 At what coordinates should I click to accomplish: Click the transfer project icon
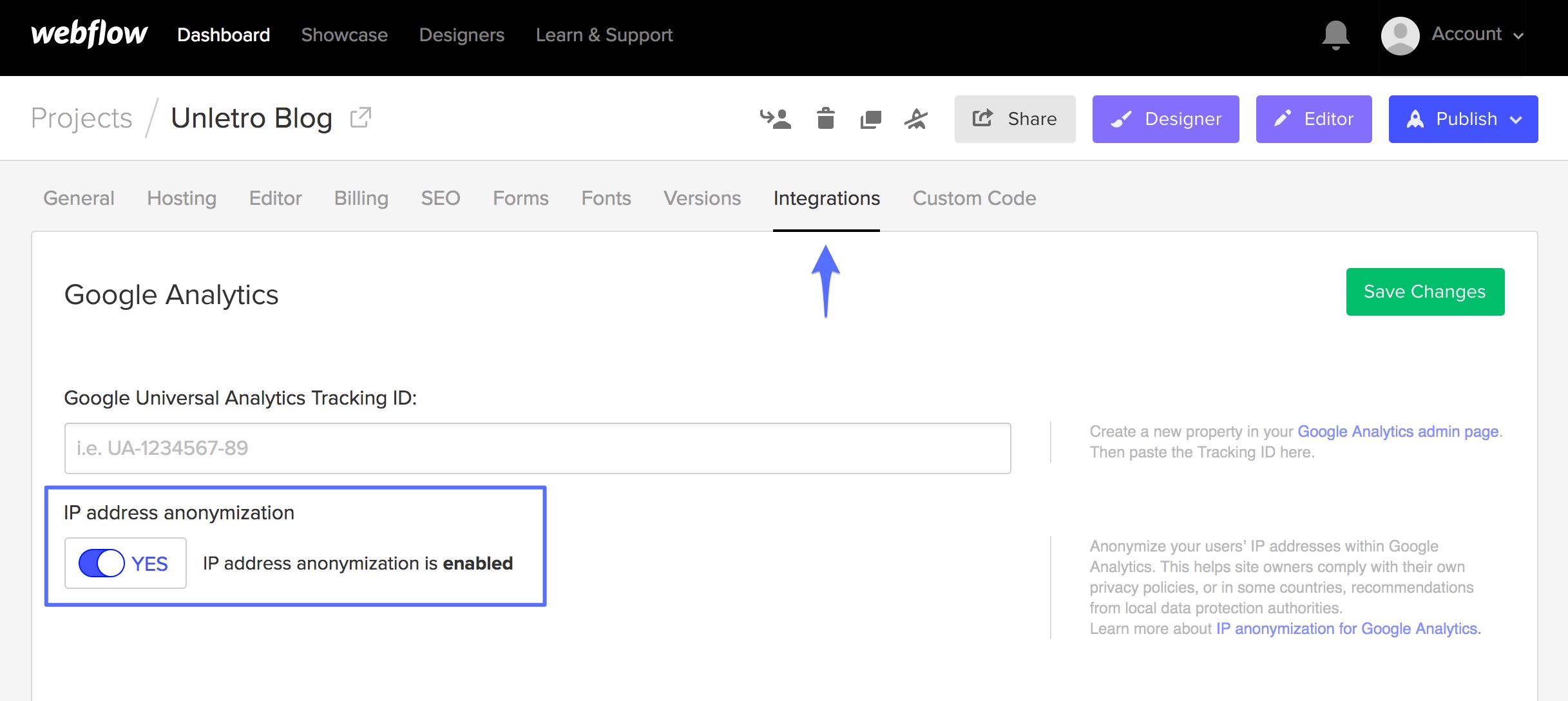click(x=775, y=119)
